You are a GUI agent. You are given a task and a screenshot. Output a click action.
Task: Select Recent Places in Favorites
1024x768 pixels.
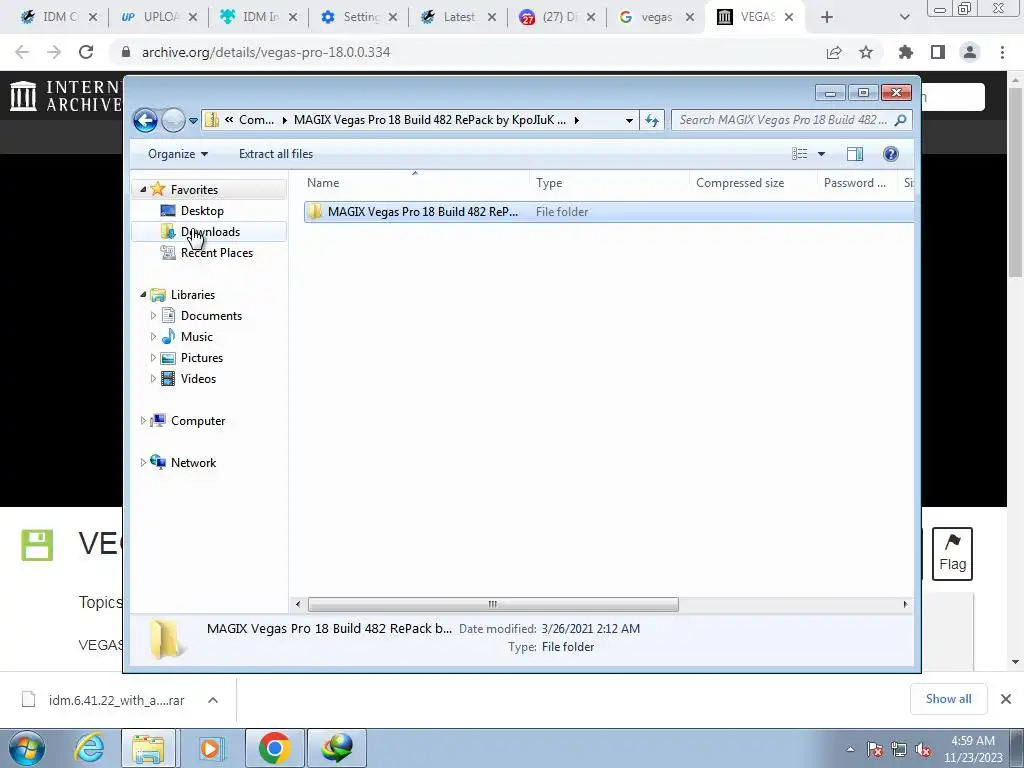pos(216,253)
